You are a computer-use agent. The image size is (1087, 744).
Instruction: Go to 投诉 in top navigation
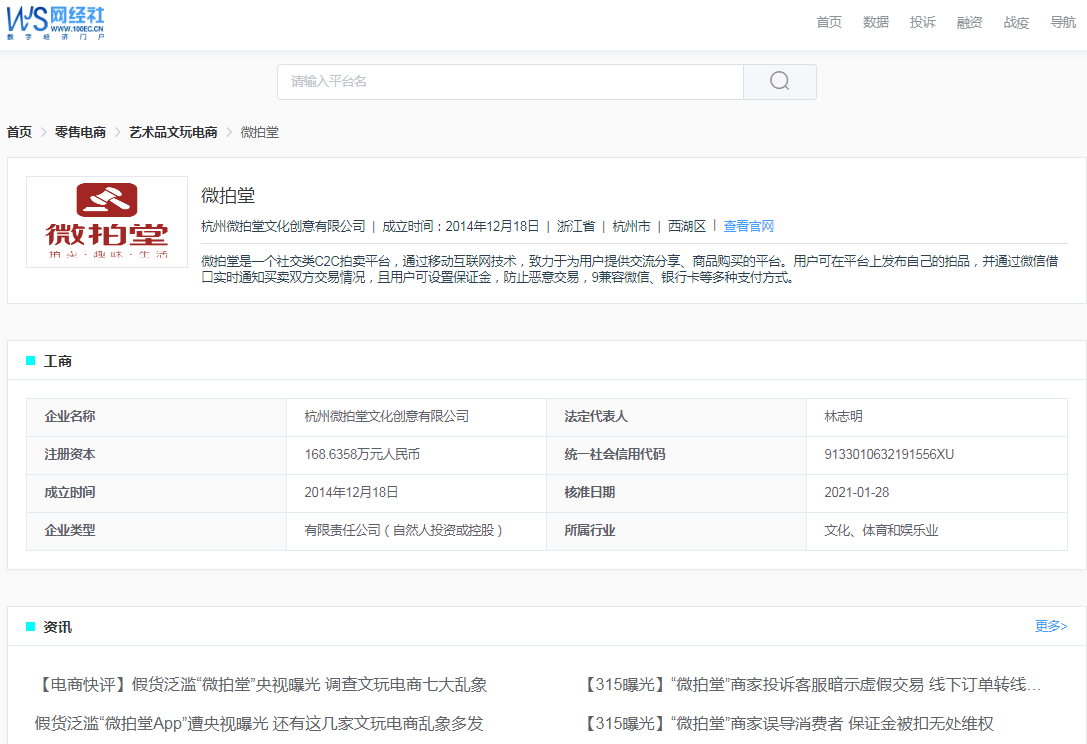click(x=923, y=22)
